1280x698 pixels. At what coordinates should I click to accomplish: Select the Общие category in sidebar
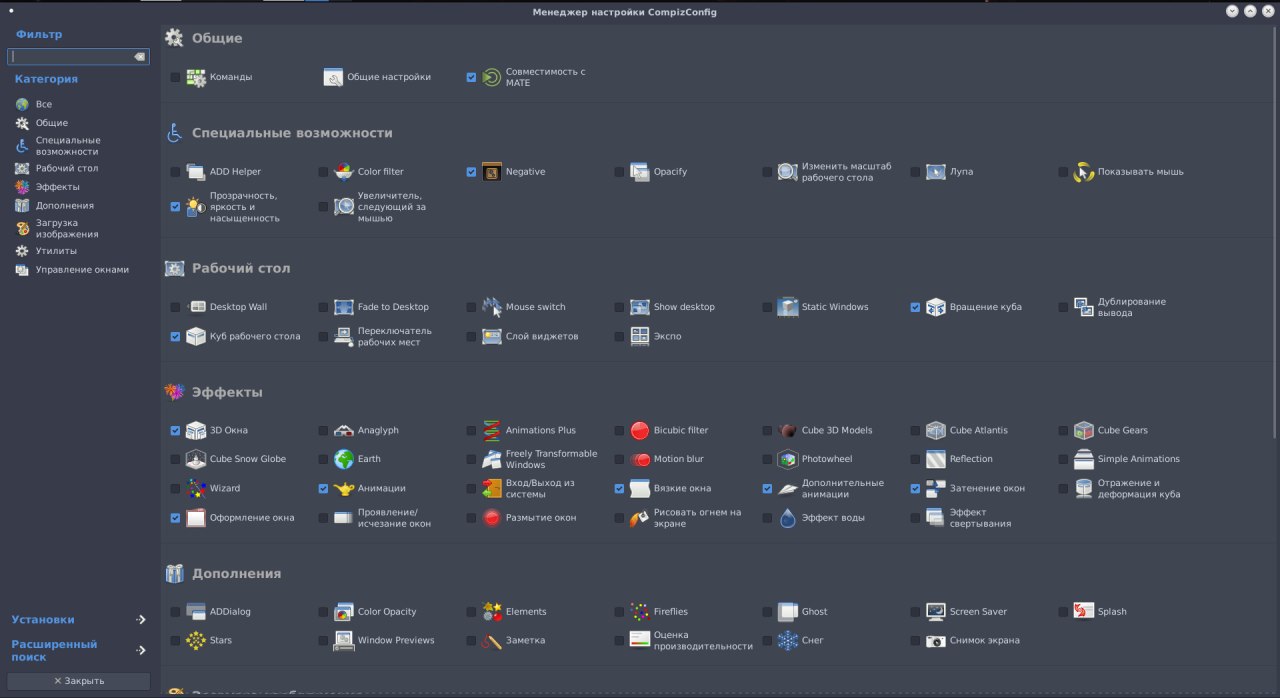pos(52,123)
